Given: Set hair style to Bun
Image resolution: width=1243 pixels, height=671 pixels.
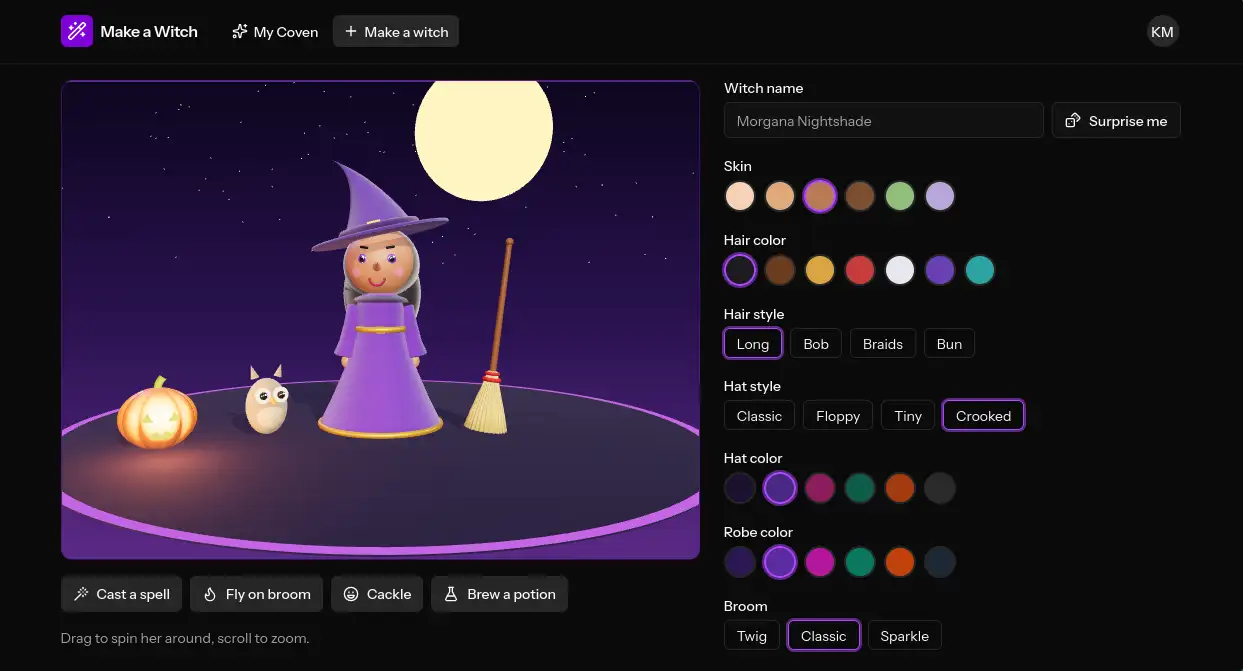Looking at the screenshot, I should (949, 344).
